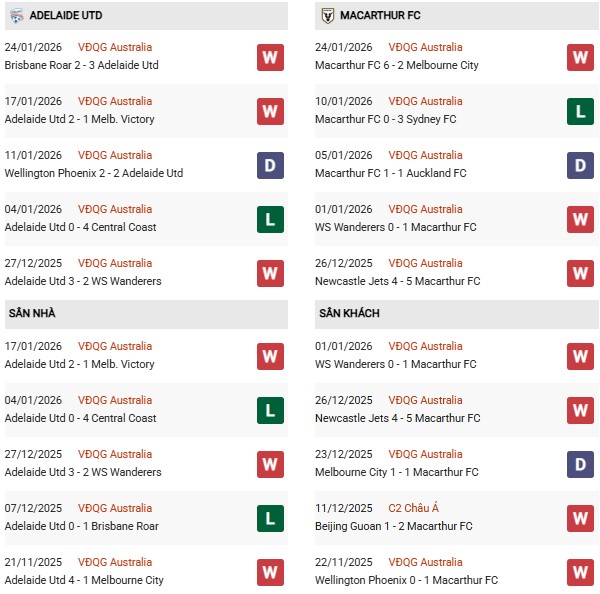Open VĐQG Australia link dated 23/12/2025
The height and width of the screenshot is (594, 600).
pos(425,454)
